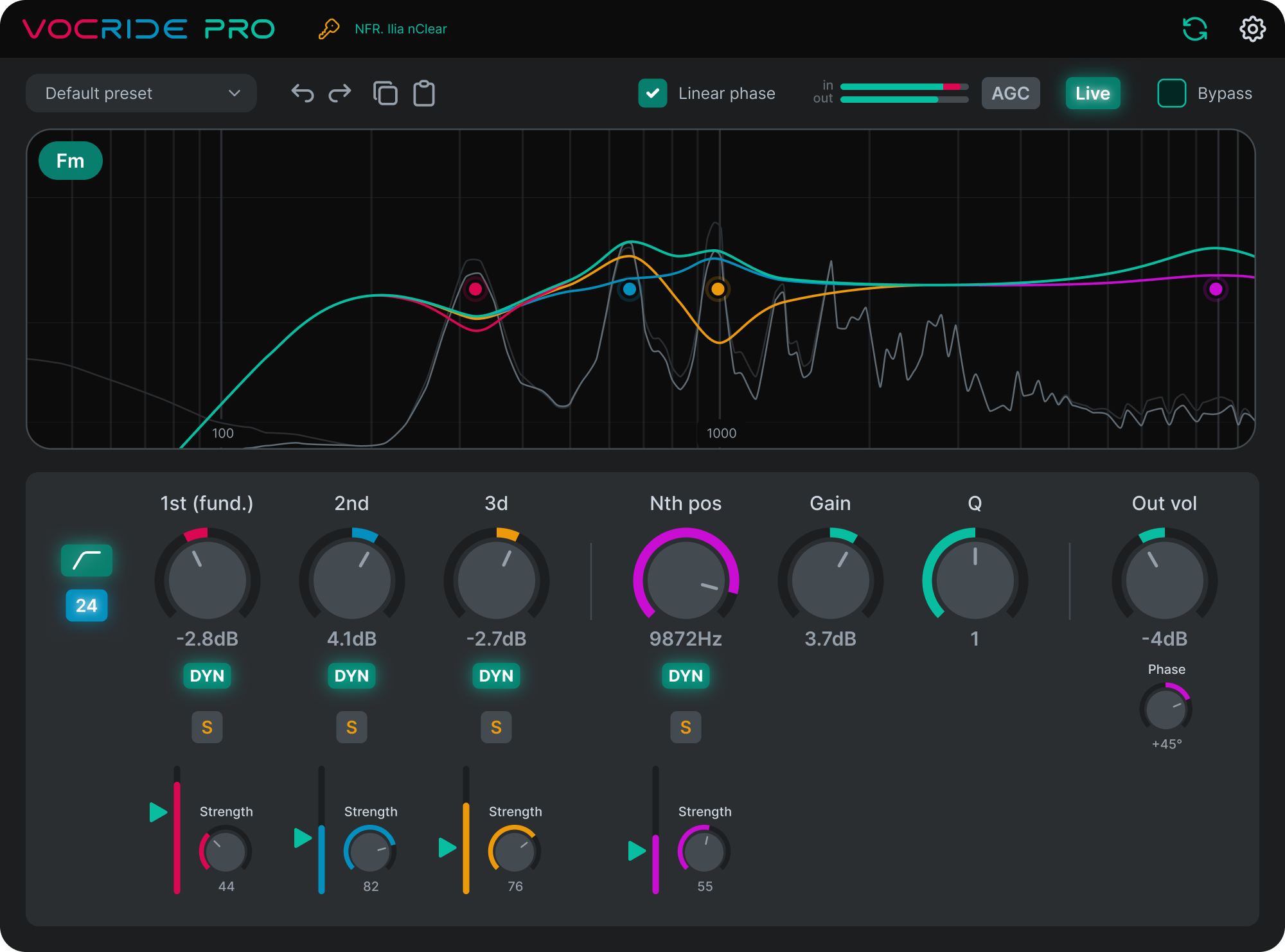Screen dimensions: 1285x952
Task: Open the settings gear
Action: point(1252,29)
